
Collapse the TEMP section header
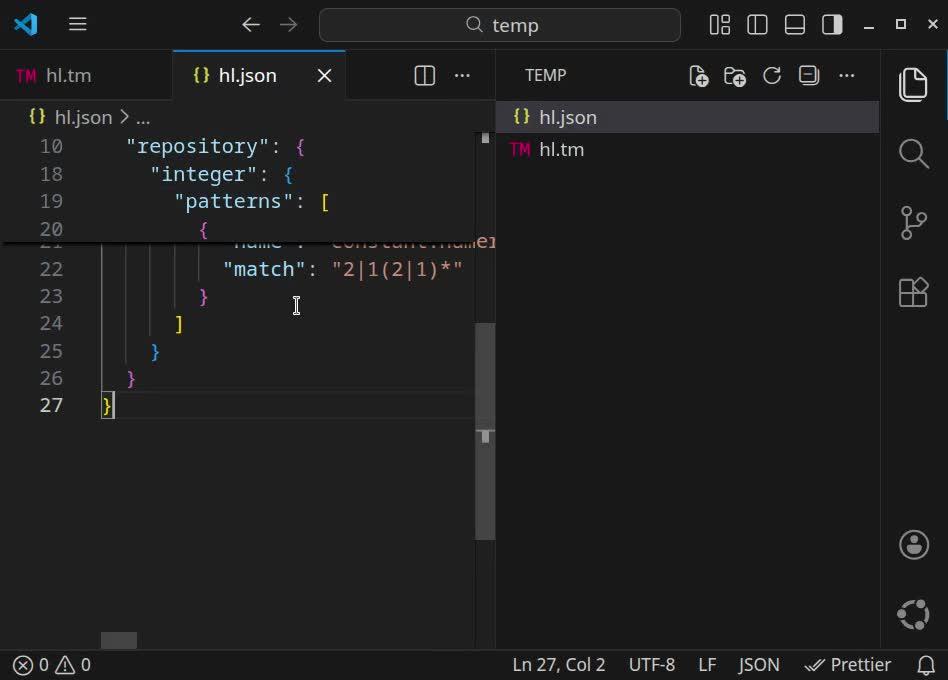(x=546, y=75)
